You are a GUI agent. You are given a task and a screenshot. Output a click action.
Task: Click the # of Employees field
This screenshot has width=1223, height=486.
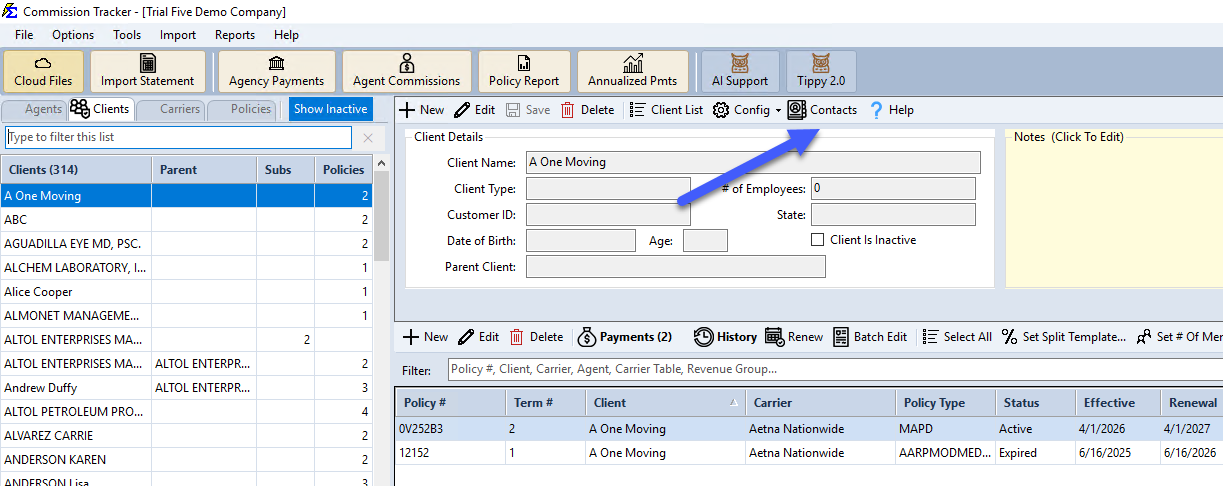tap(893, 188)
